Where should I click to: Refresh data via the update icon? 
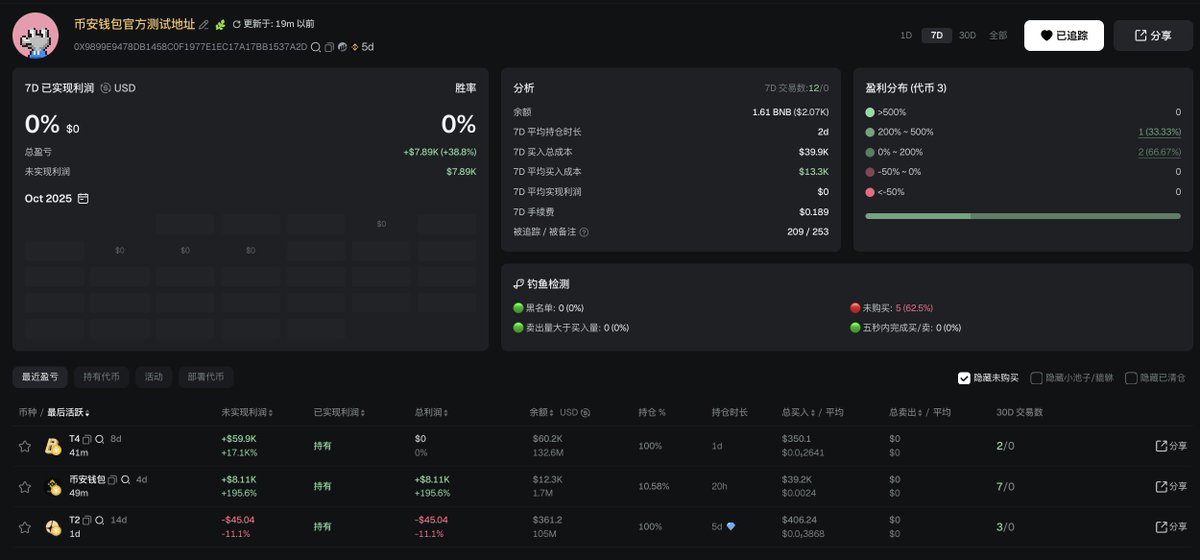coord(237,24)
